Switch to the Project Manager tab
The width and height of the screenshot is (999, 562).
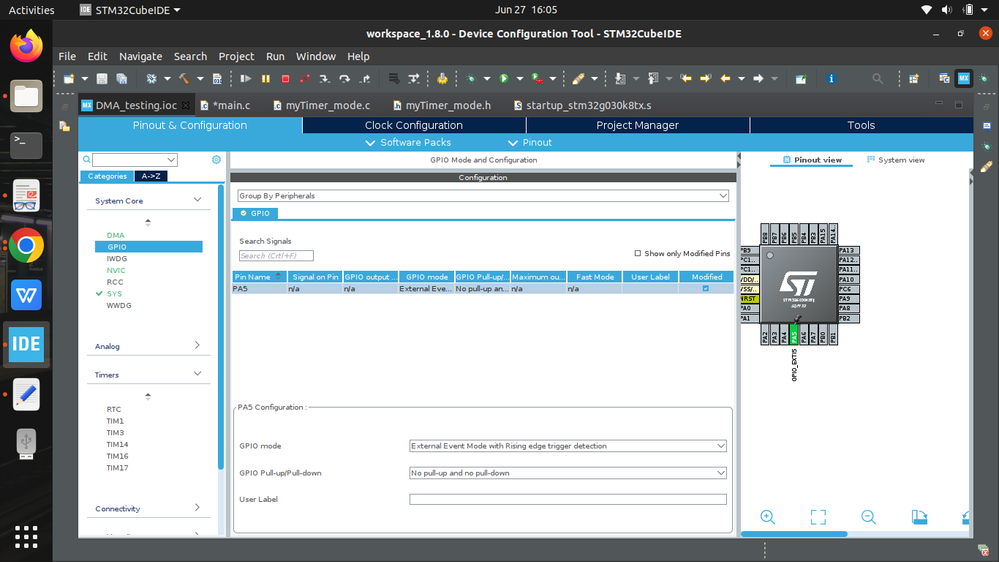[637, 125]
